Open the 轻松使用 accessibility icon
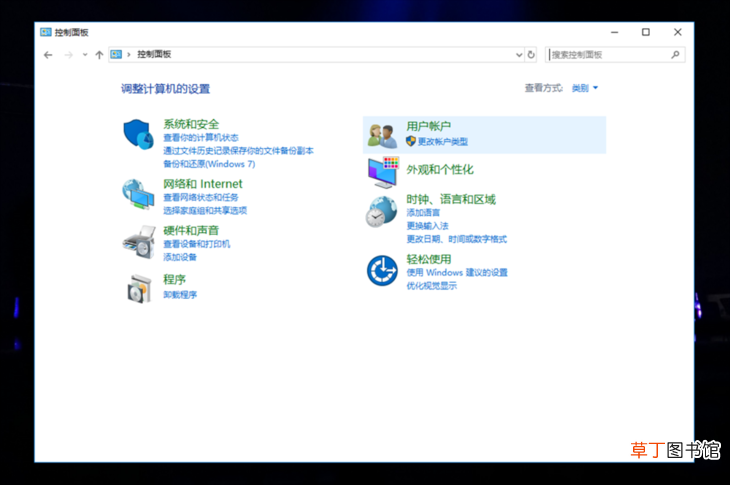This screenshot has width=730, height=485. tap(382, 270)
